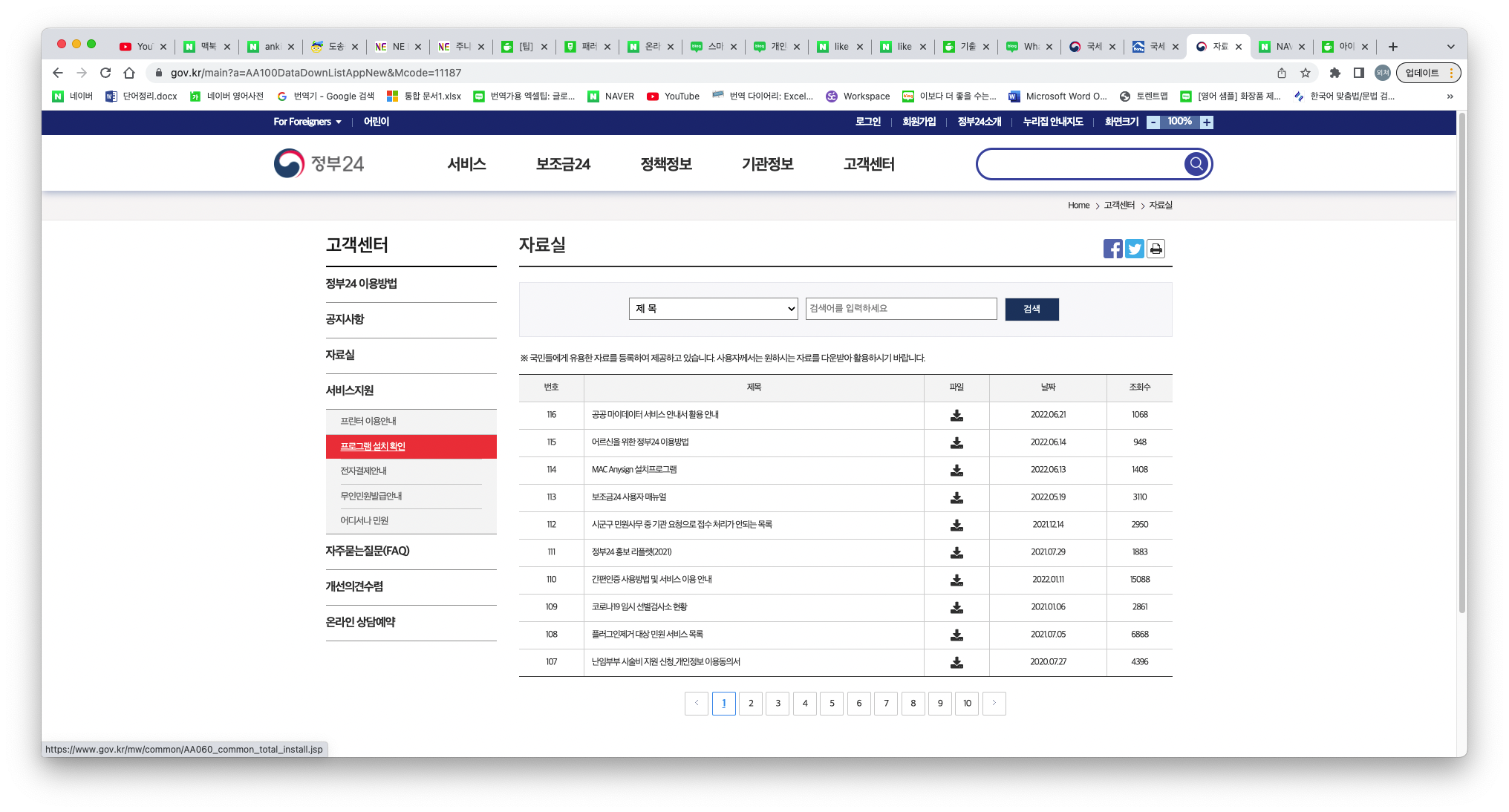Click the magnifier search icon in header
This screenshot has height=812, width=1509.
point(1196,164)
